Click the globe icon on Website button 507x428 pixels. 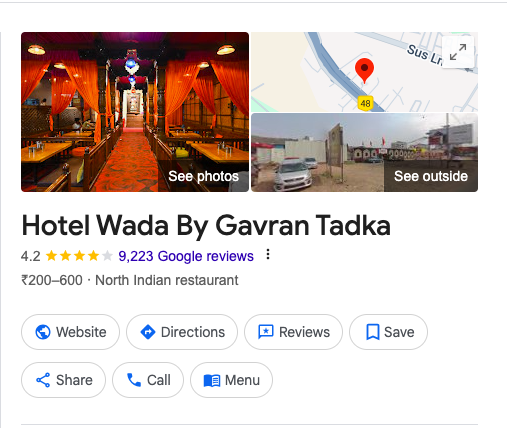(x=43, y=332)
